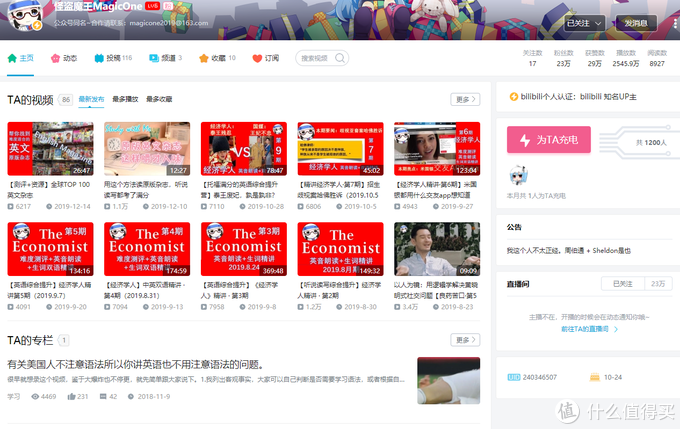This screenshot has height=429, width=680.
Task: Click the orange star 收藏 icon
Action: click(204, 58)
